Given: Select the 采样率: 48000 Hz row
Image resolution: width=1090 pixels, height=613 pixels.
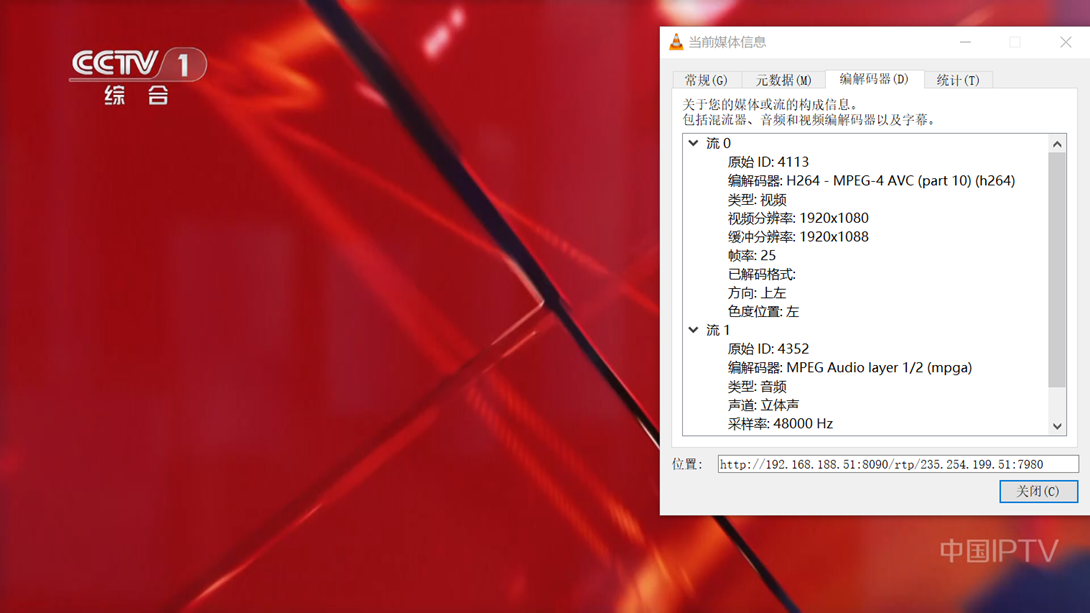Looking at the screenshot, I should coord(780,424).
